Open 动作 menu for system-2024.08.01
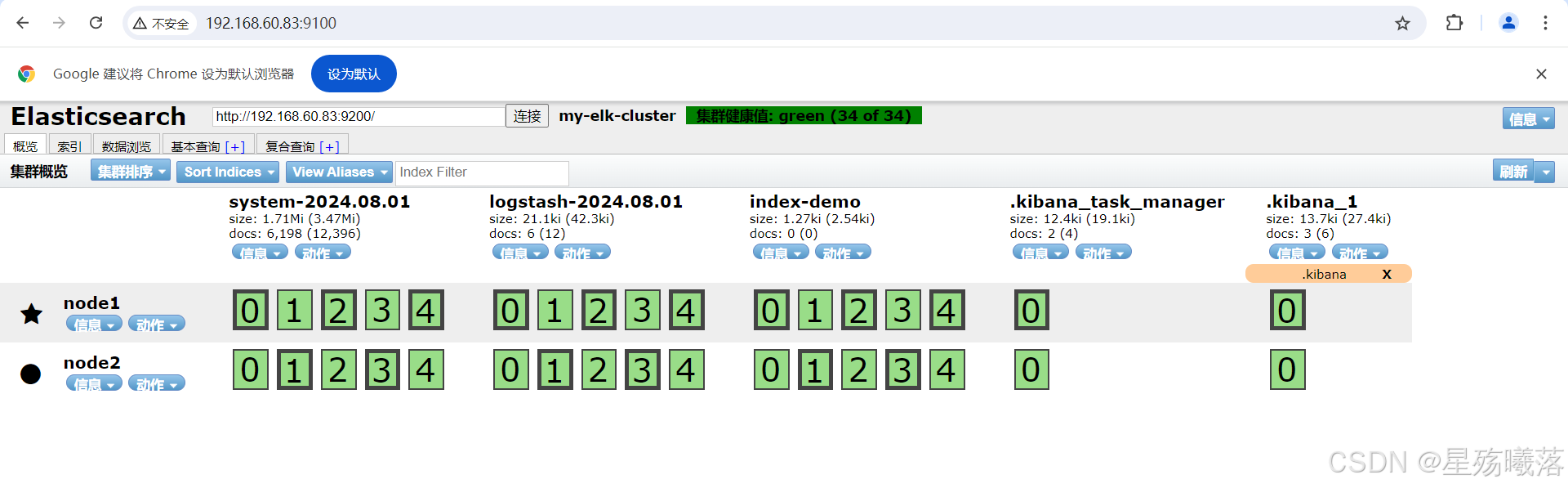 pos(323,253)
